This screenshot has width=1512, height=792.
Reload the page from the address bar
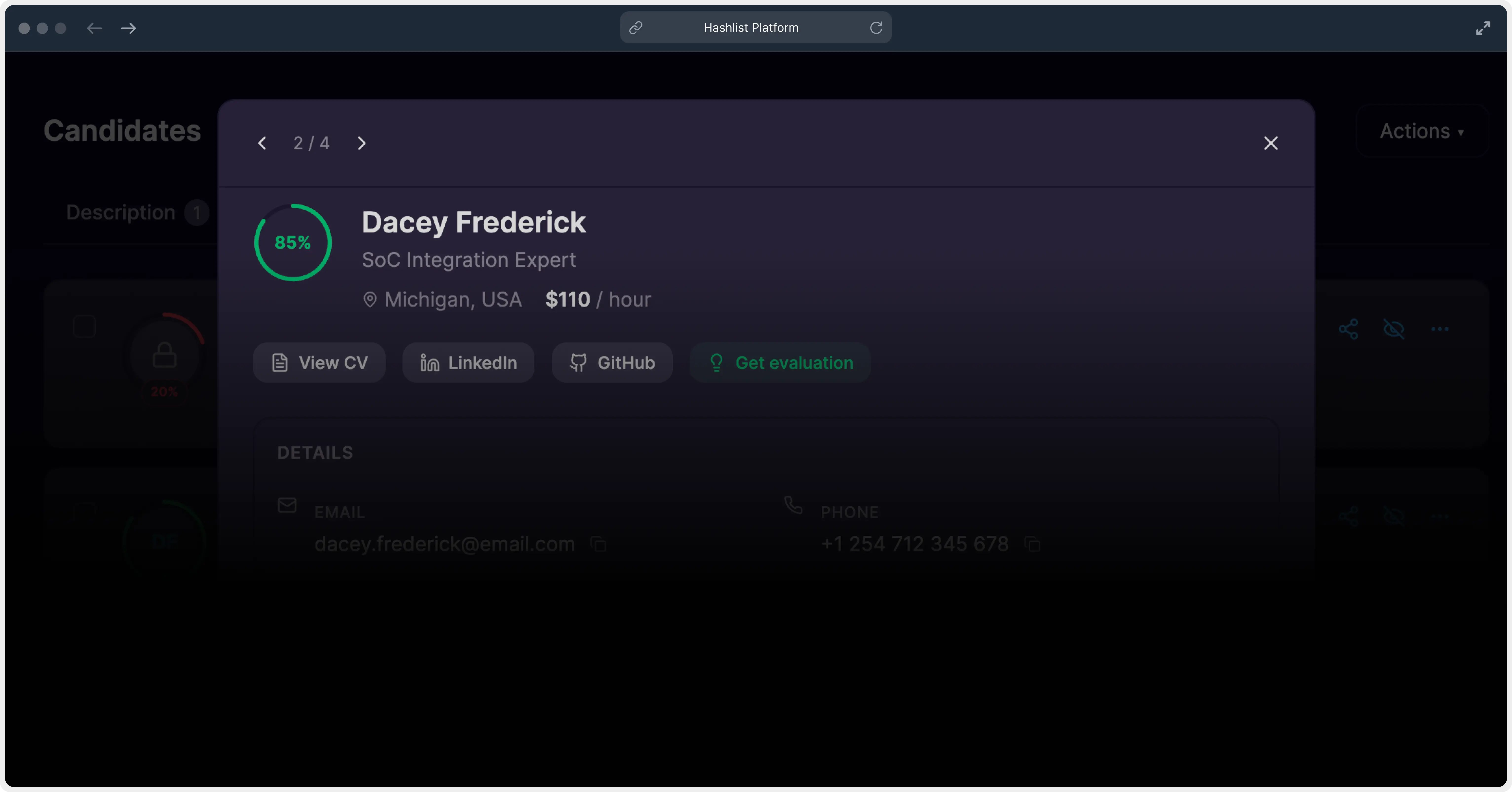pyautogui.click(x=876, y=28)
